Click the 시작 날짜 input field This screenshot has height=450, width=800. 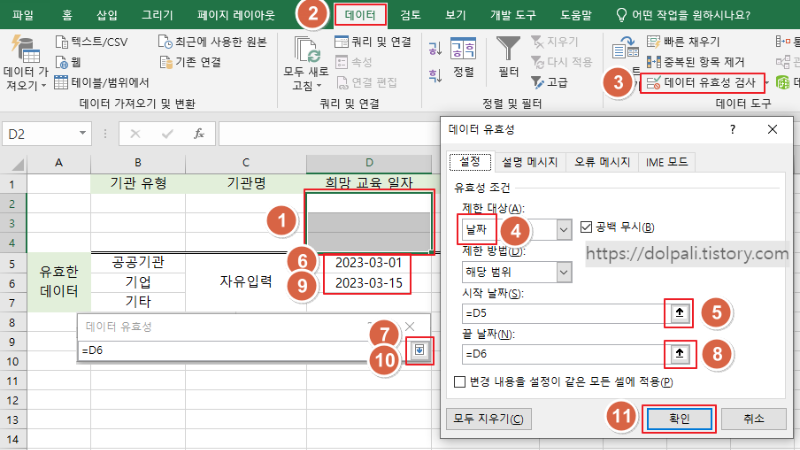click(563, 313)
